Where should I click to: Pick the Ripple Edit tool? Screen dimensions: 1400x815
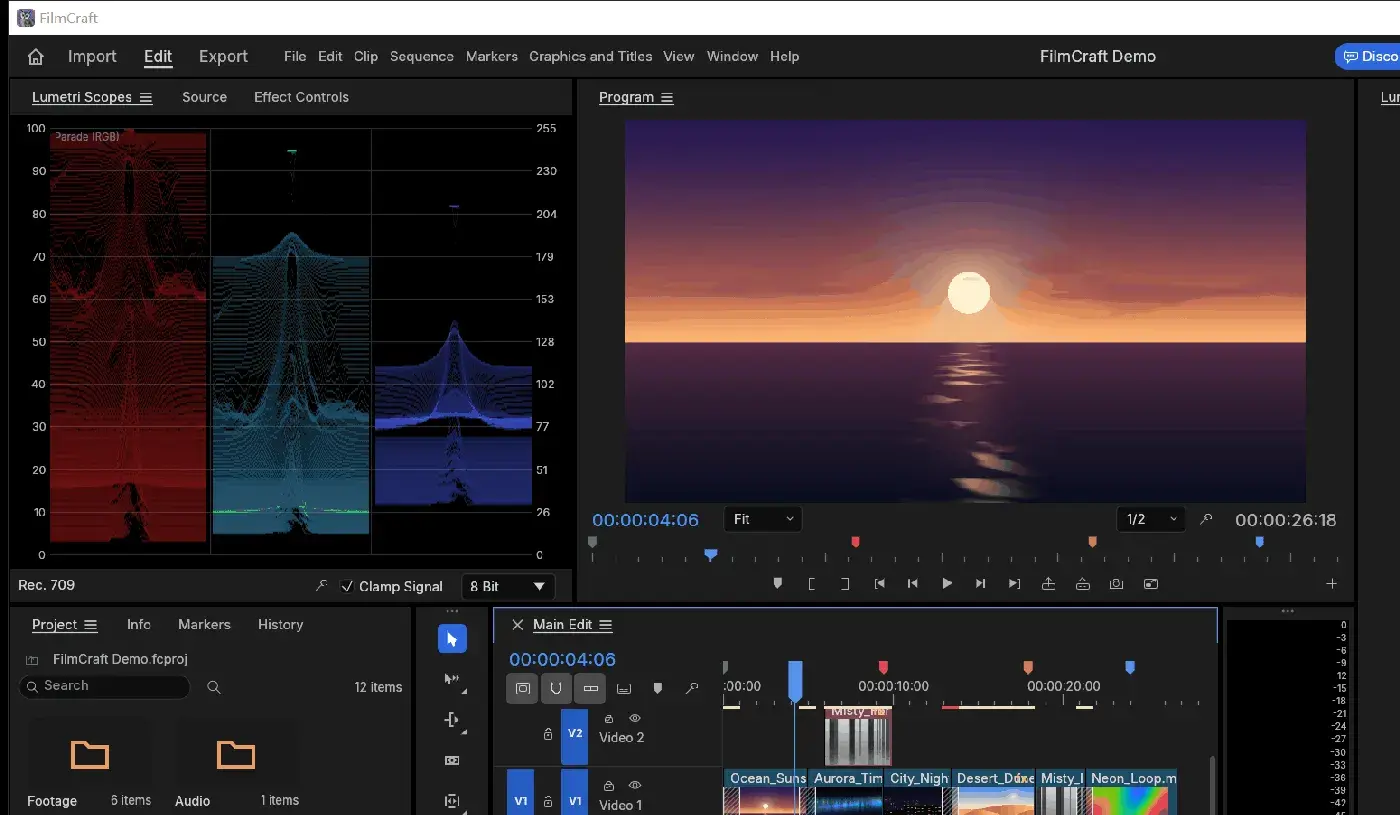452,720
